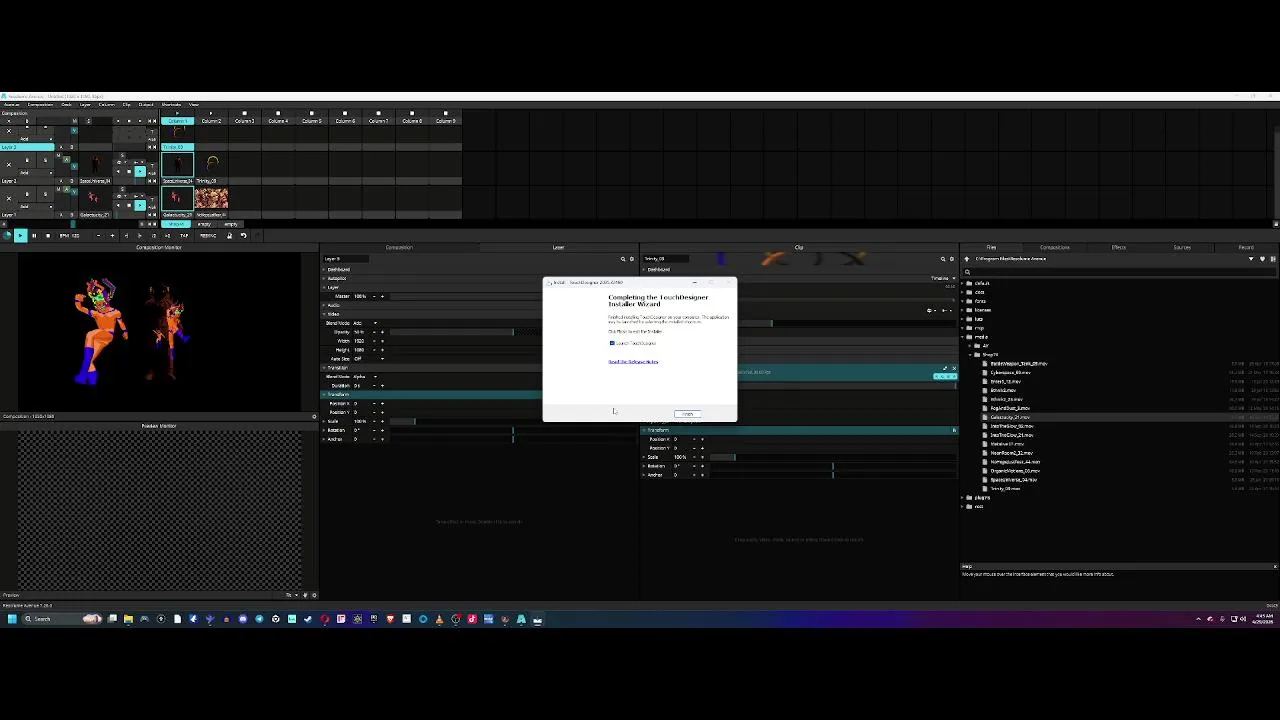This screenshot has width=1280, height=720.
Task: Check Launch TouchDesigner checkbox in installer
Action: tap(612, 343)
